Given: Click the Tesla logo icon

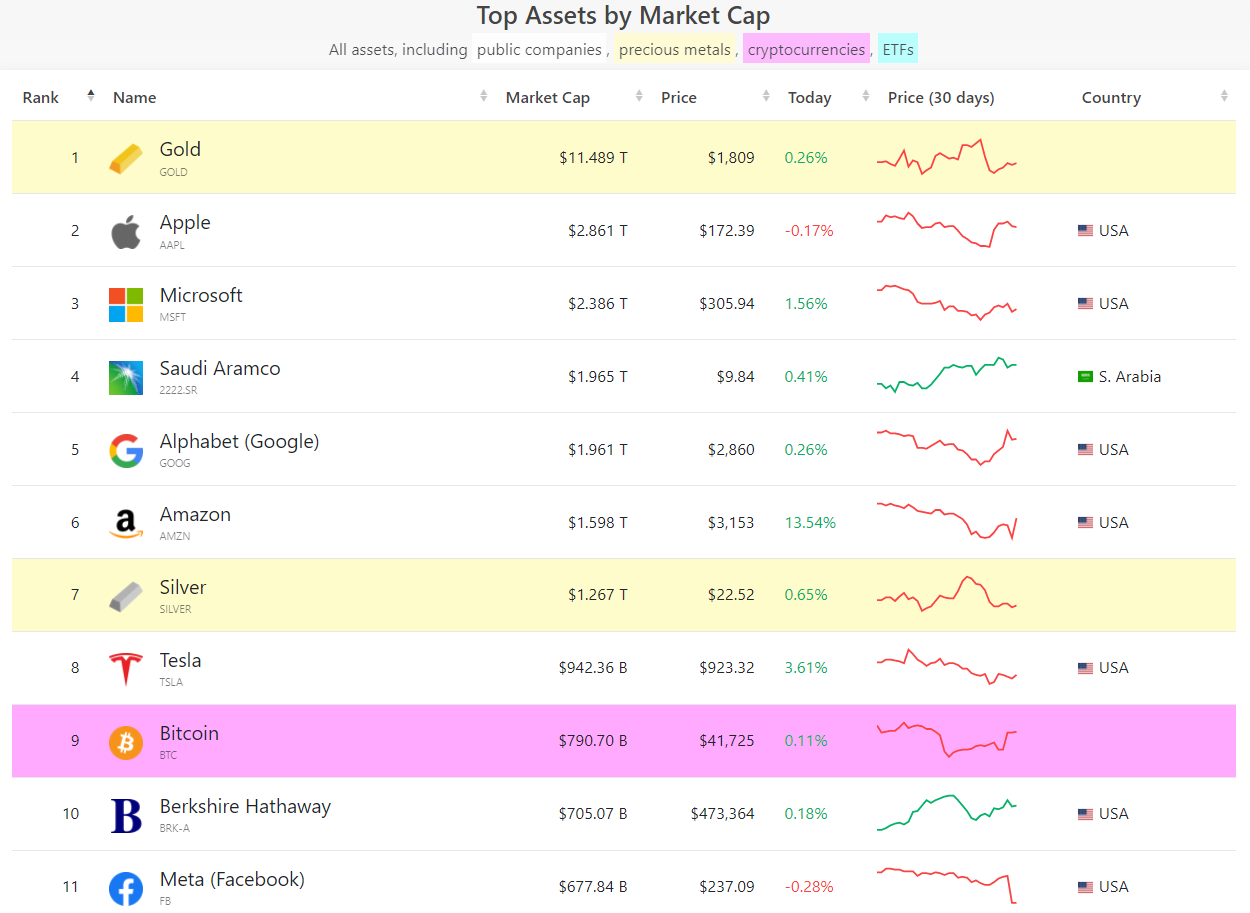Looking at the screenshot, I should pos(126,669).
